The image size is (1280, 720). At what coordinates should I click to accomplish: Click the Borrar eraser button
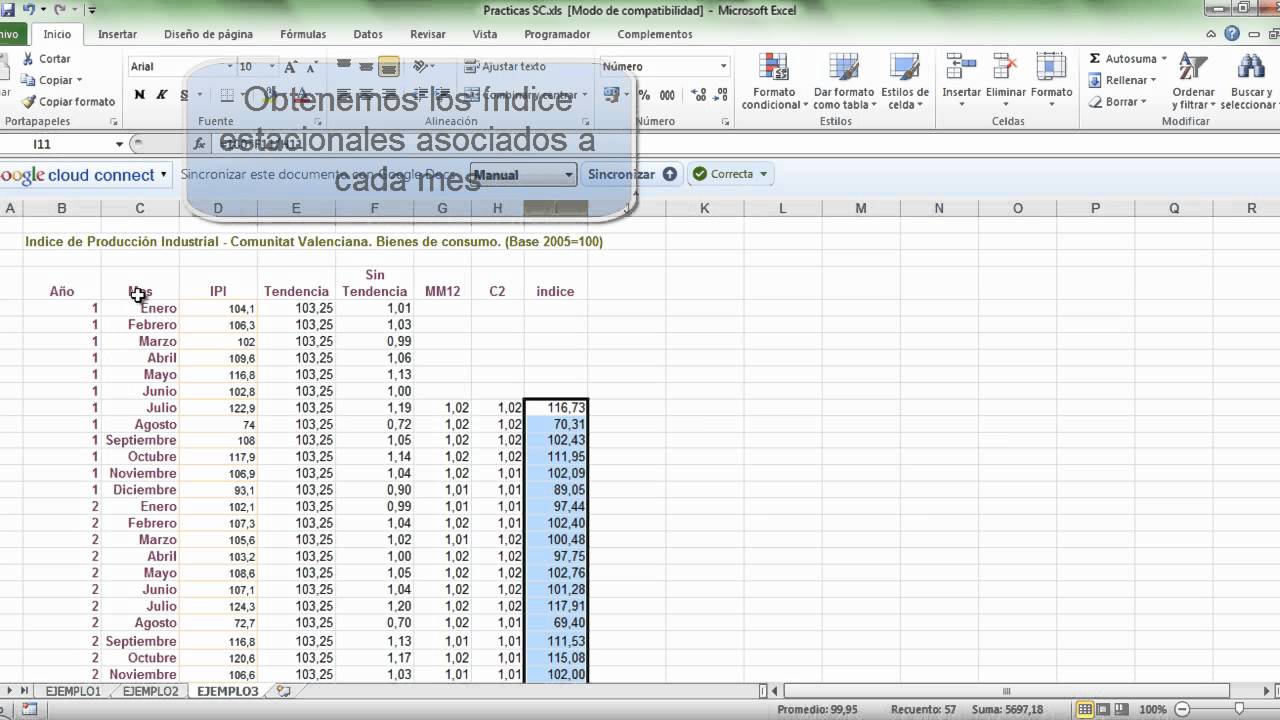click(1118, 101)
